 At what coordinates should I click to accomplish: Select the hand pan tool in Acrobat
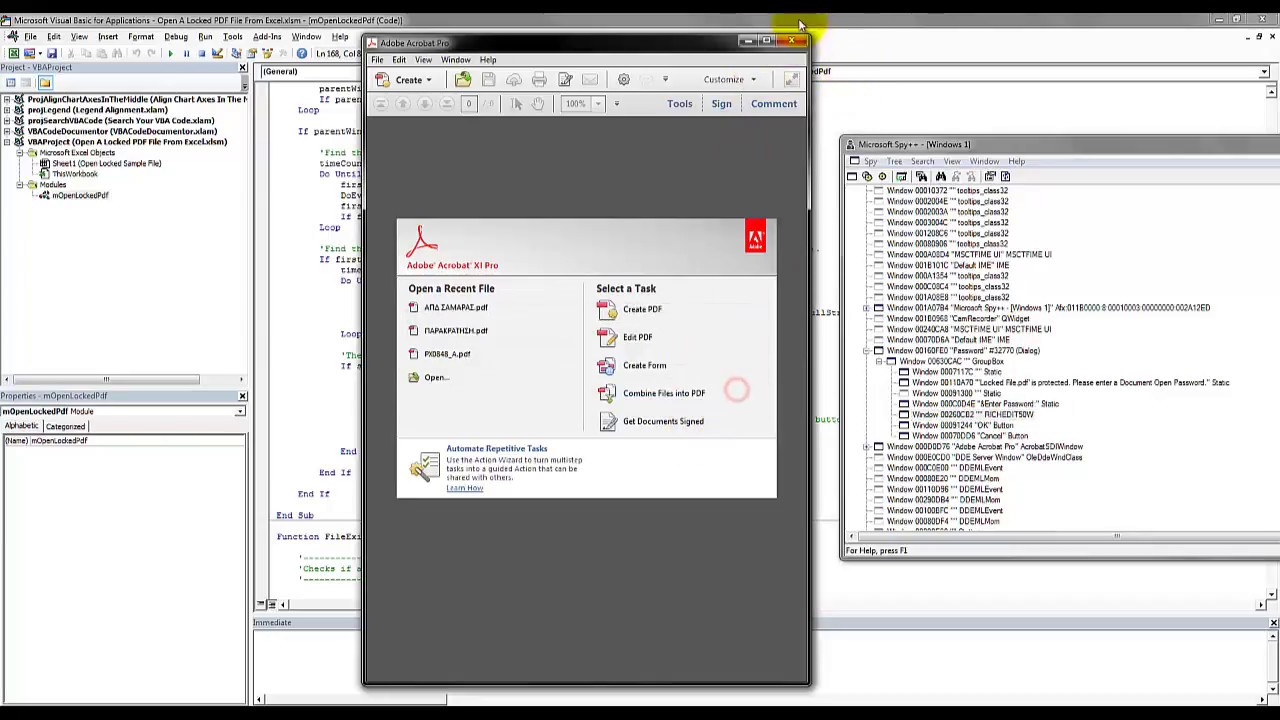[538, 104]
